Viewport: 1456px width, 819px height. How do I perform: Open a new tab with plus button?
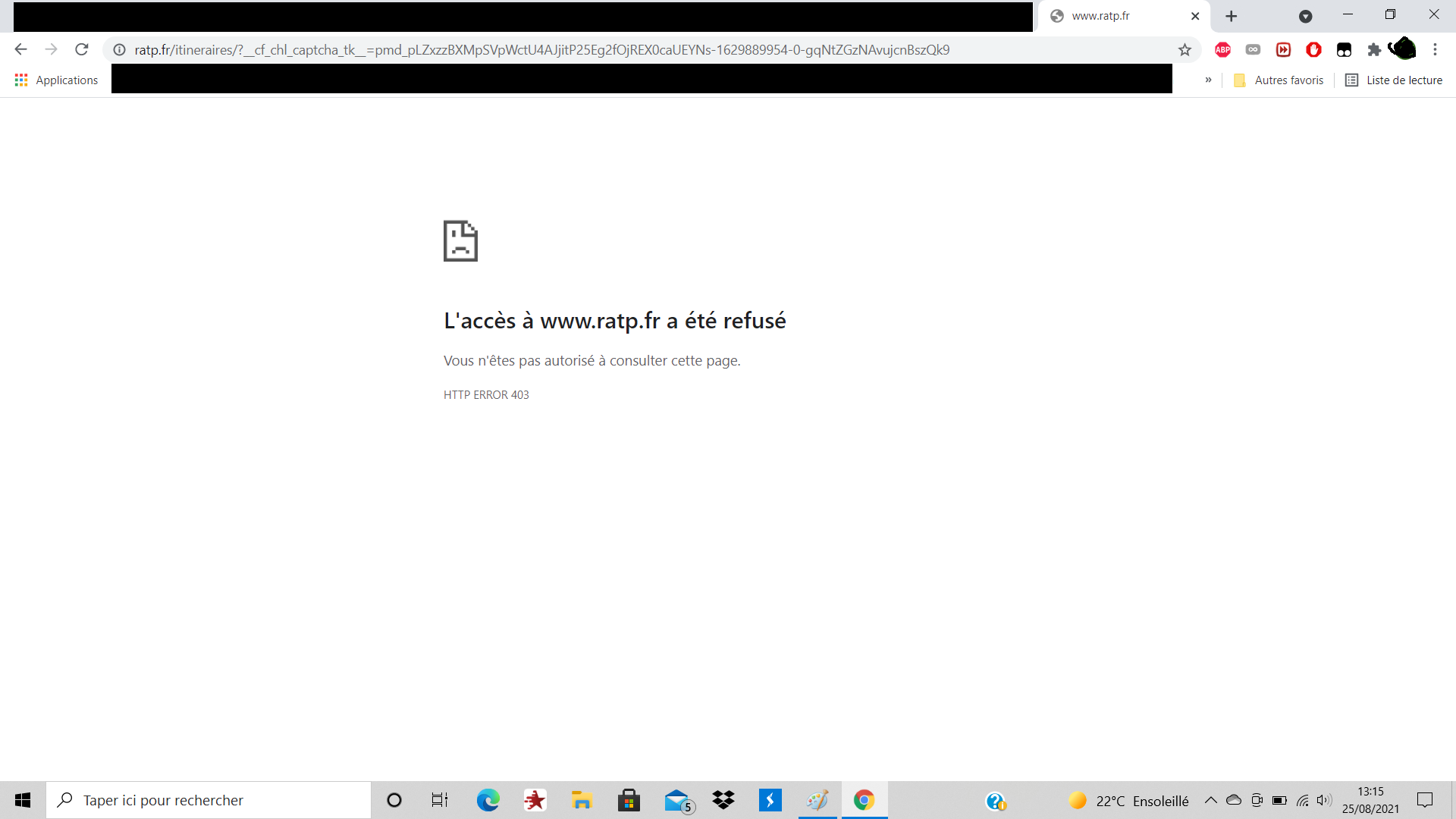click(1232, 16)
